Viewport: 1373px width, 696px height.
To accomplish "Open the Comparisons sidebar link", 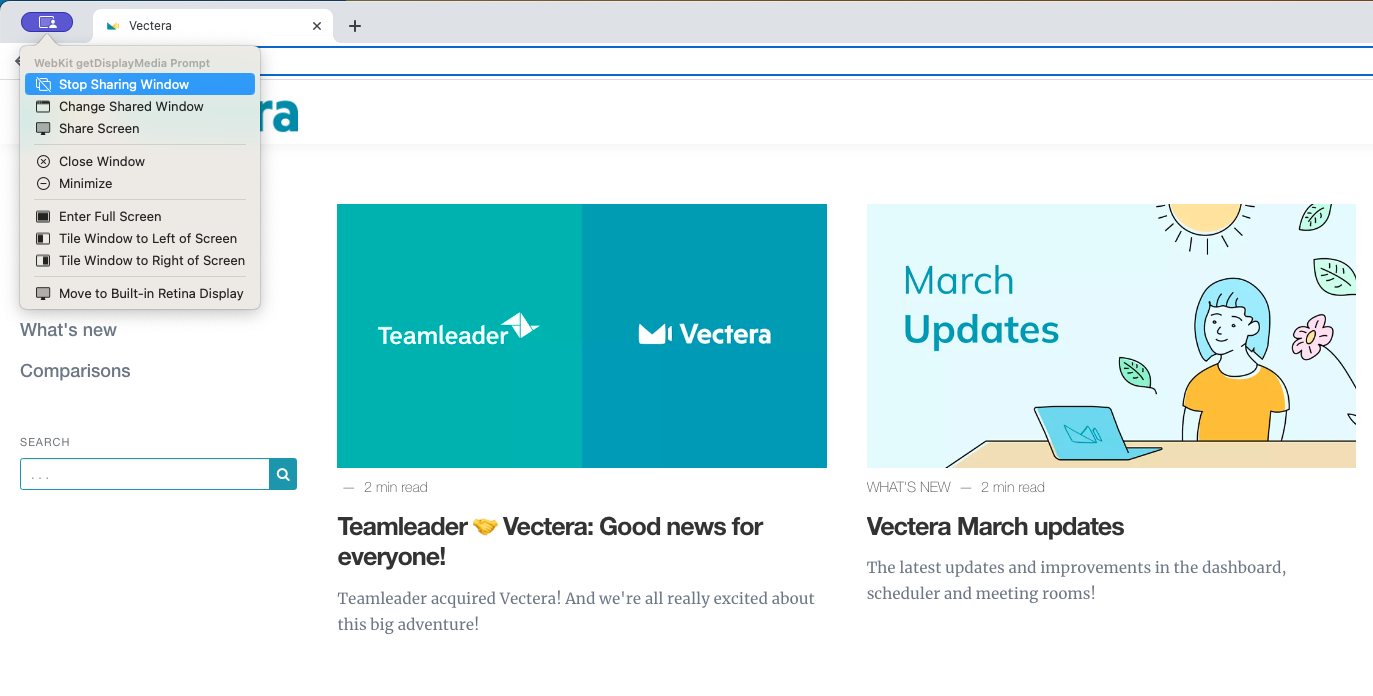I will coord(75,371).
